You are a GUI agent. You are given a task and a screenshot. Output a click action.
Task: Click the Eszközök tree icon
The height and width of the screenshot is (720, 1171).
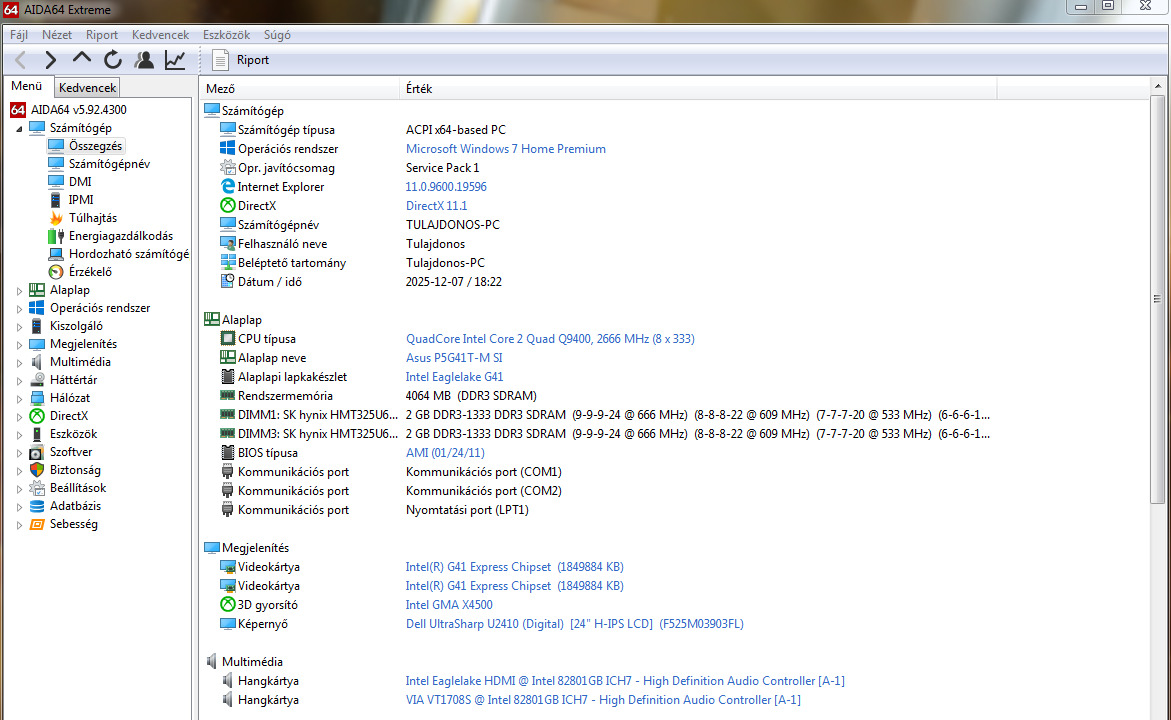pos(37,434)
